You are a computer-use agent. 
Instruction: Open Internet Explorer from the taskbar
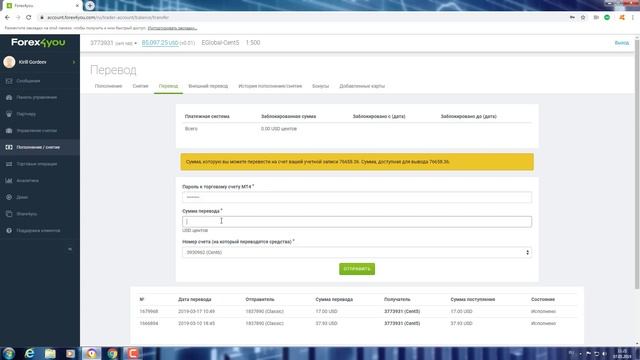coord(29,353)
